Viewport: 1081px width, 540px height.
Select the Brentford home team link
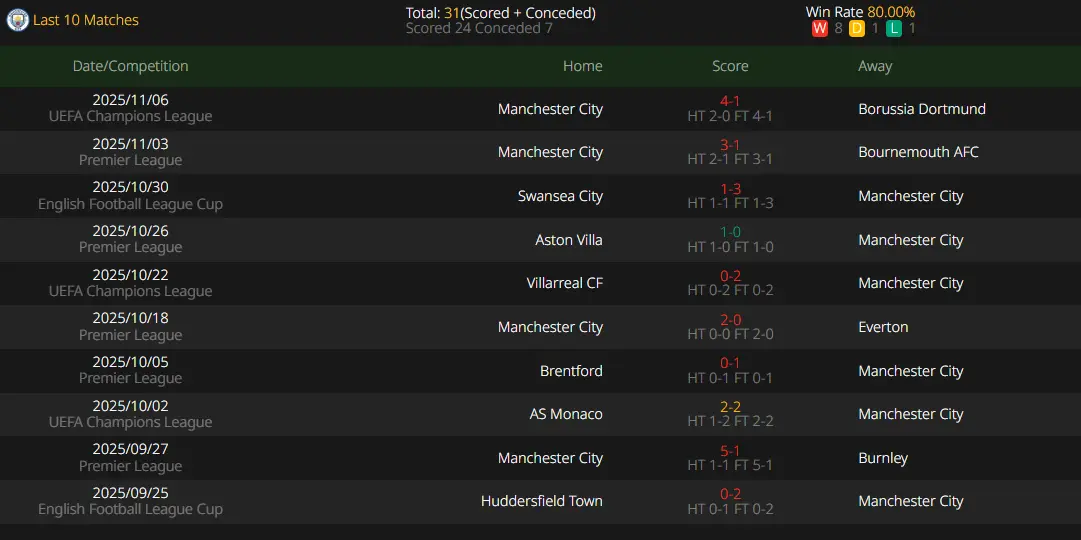click(x=571, y=371)
